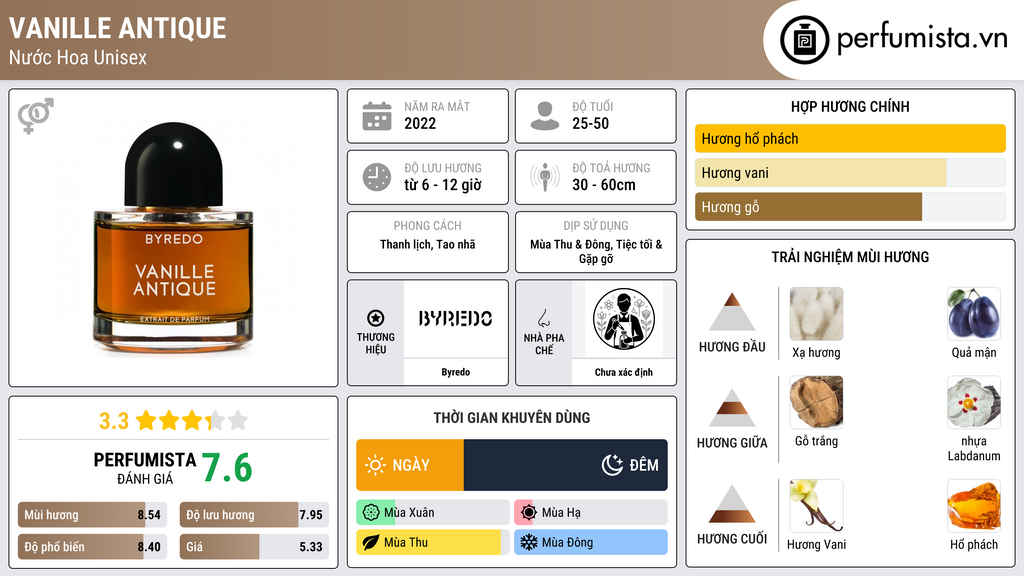Click the Perfumista score 7.6

pos(227,468)
